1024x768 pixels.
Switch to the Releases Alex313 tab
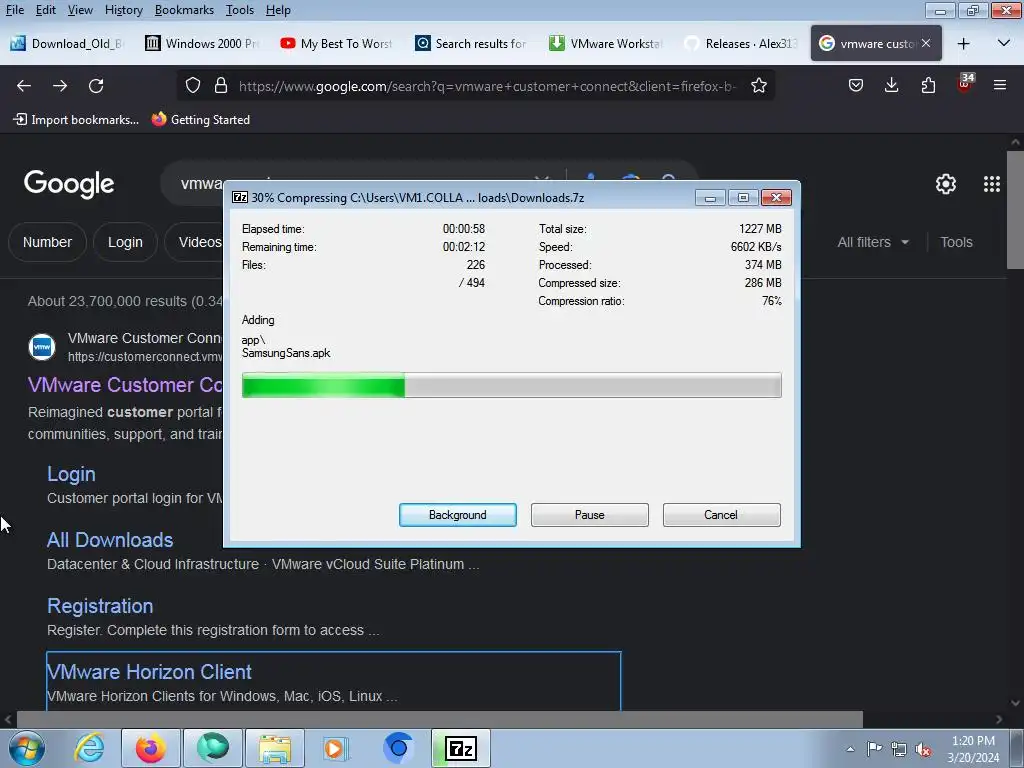coord(741,44)
